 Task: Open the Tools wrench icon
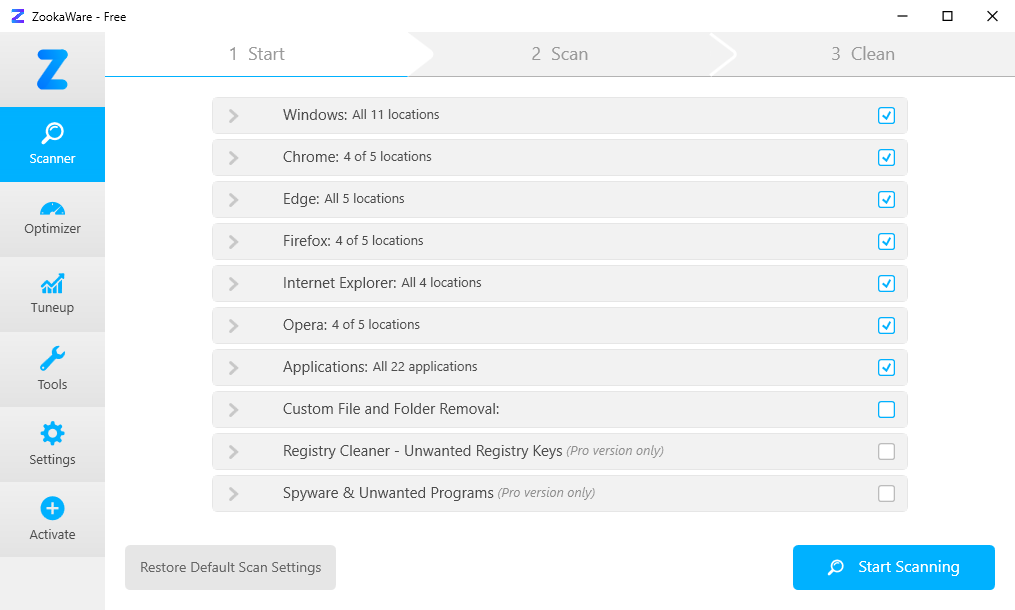tap(52, 359)
